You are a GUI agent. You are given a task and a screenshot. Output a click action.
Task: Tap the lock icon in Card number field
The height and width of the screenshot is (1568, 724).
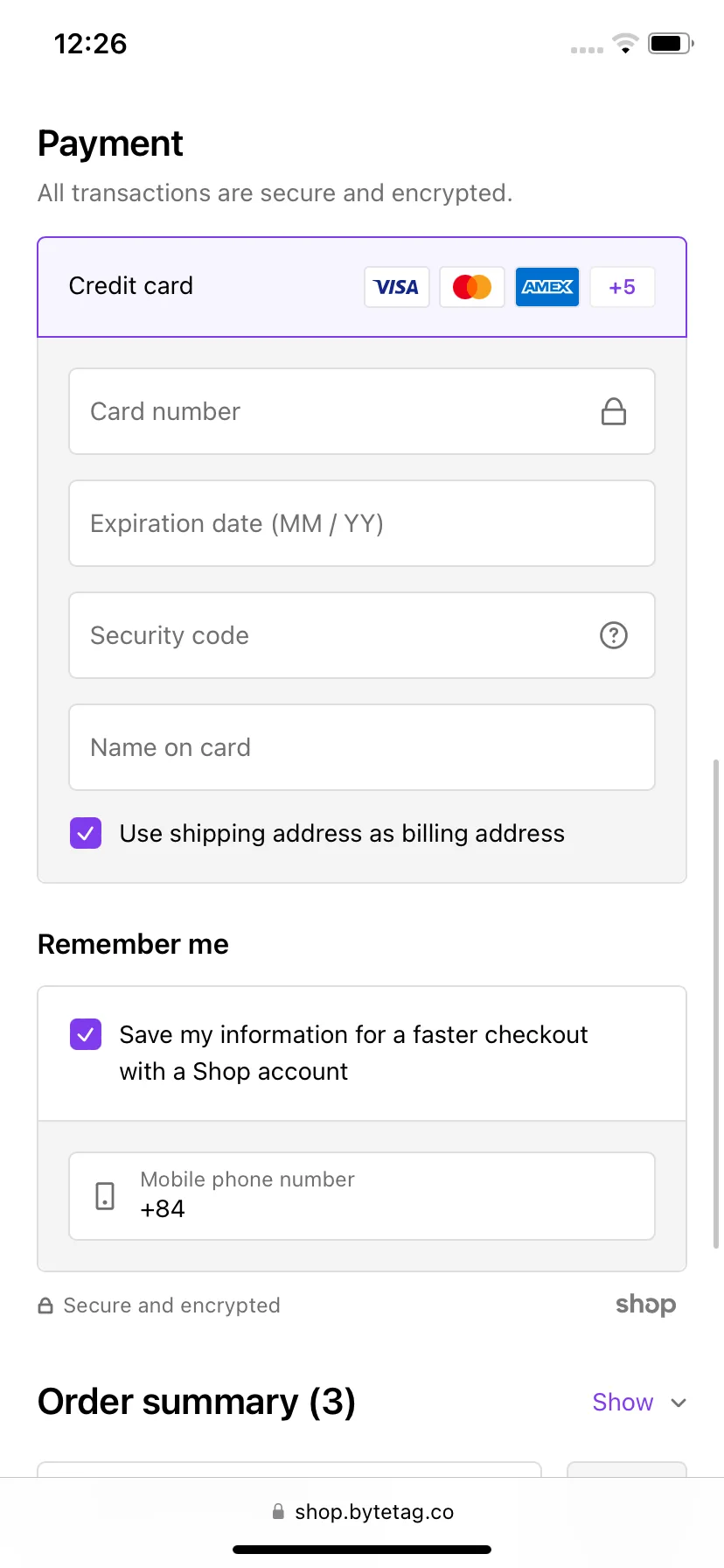click(x=614, y=411)
